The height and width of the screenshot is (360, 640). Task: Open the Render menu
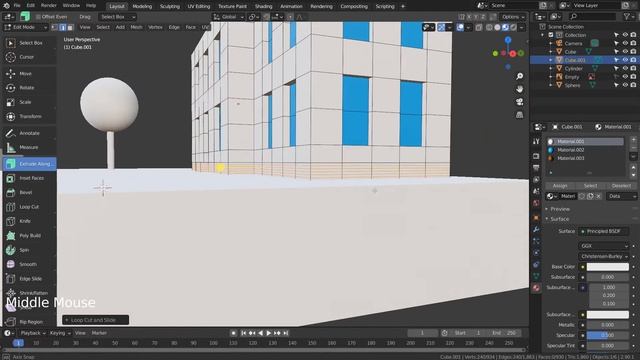(49, 6)
